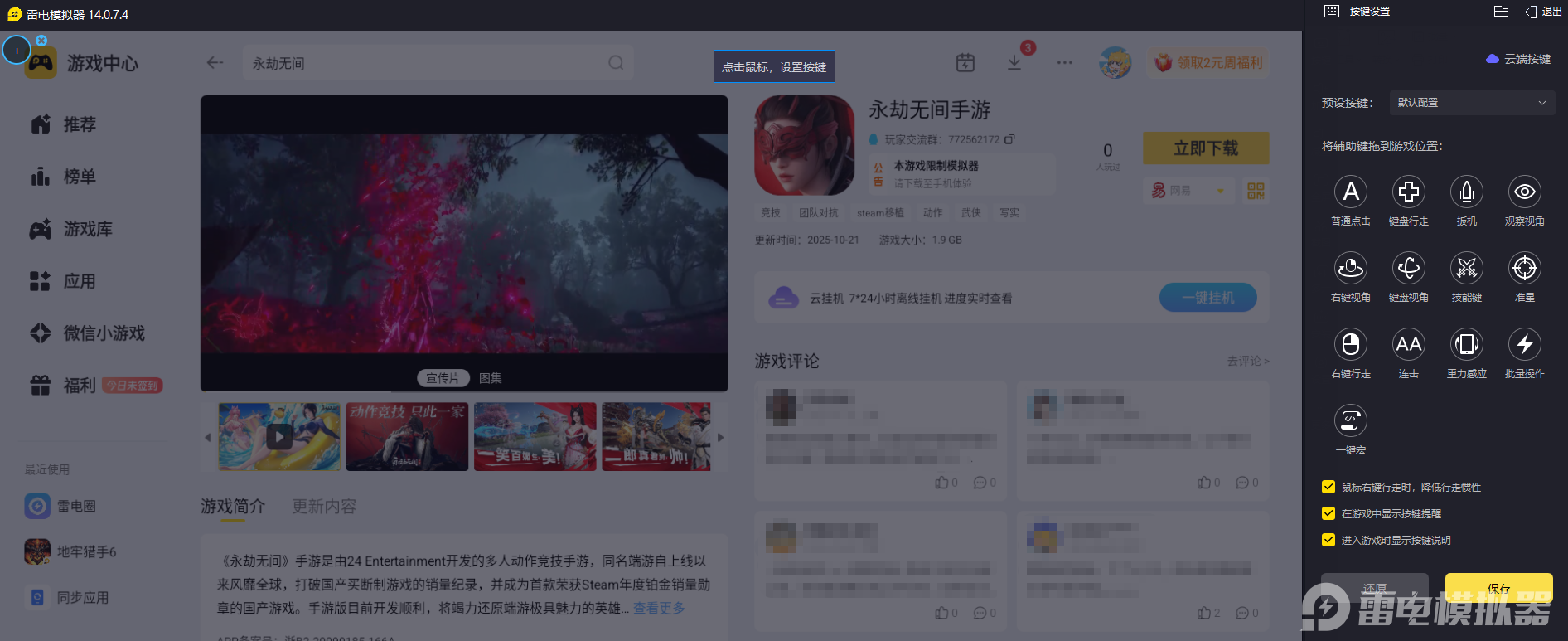
Task: Open 地牢猎手6 from recently used
Action: [71, 551]
